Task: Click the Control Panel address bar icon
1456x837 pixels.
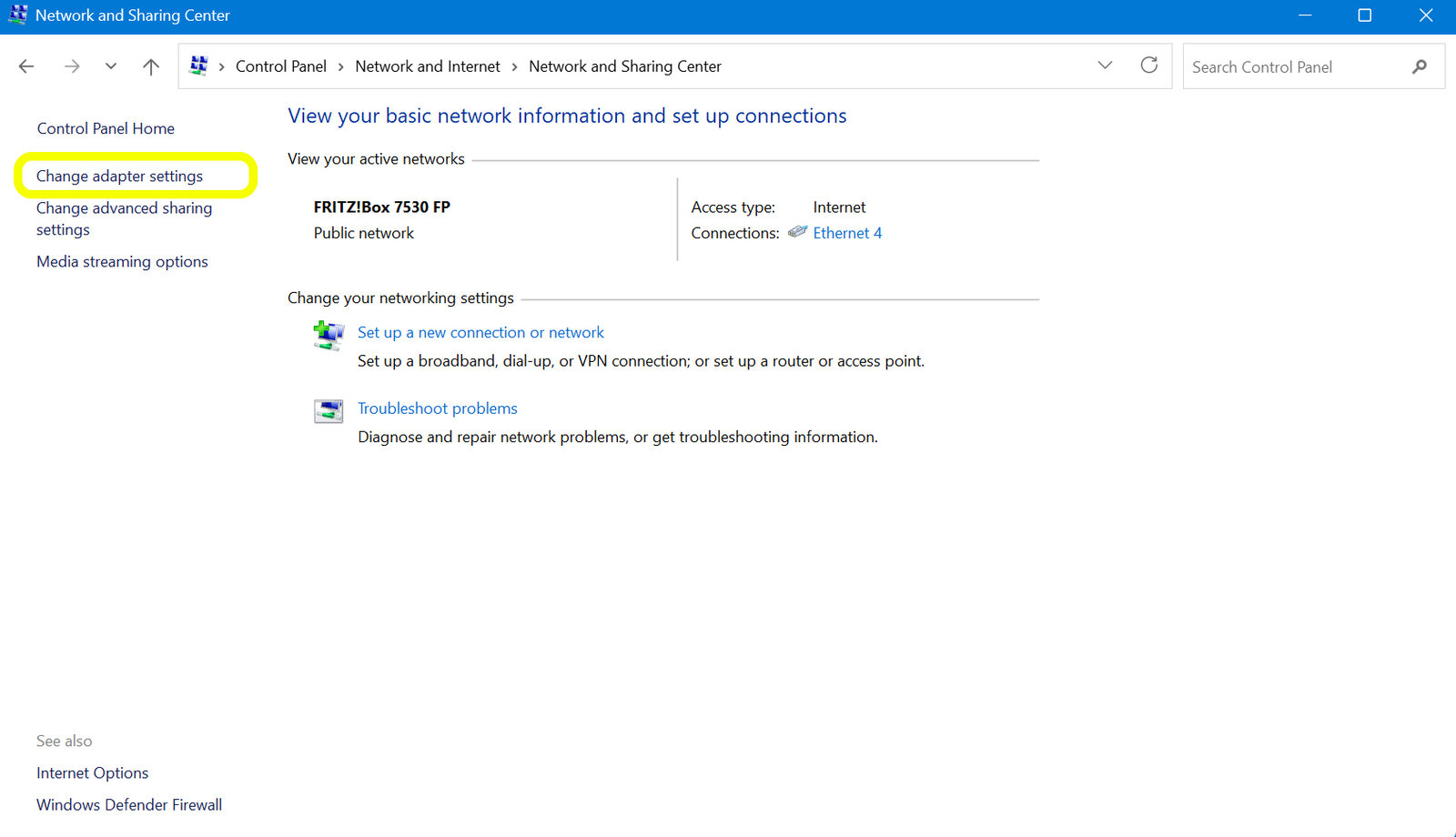Action: pyautogui.click(x=198, y=66)
